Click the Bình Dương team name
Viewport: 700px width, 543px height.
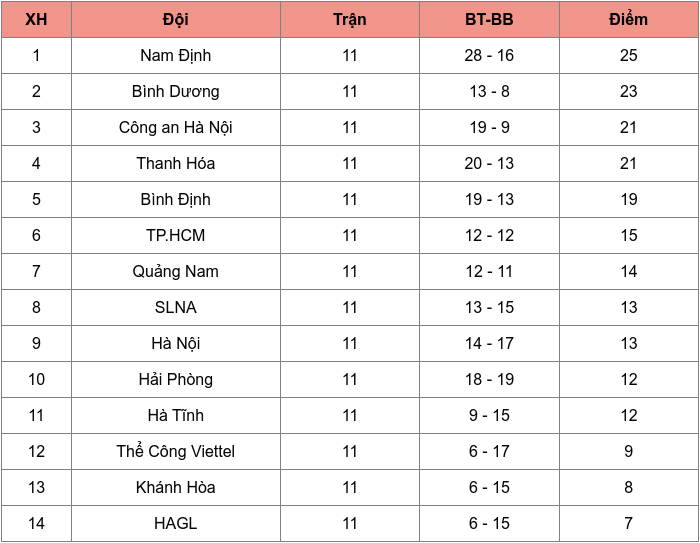pos(176,92)
